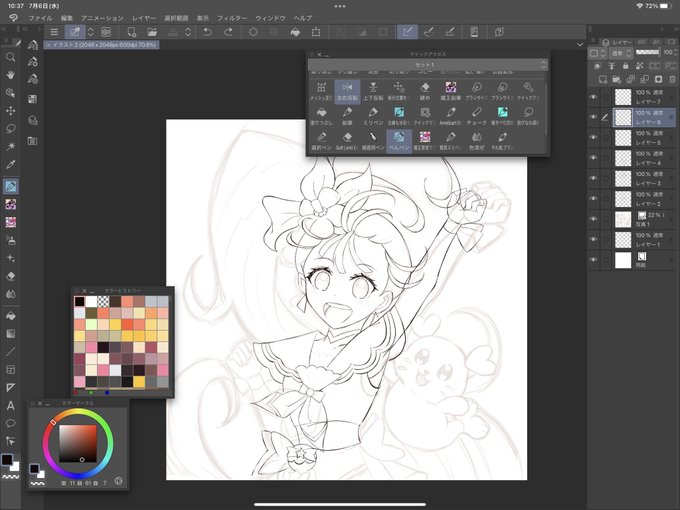Hide the 写真 1 layer with its eye icon
This screenshot has width=680, height=510.
(x=593, y=219)
